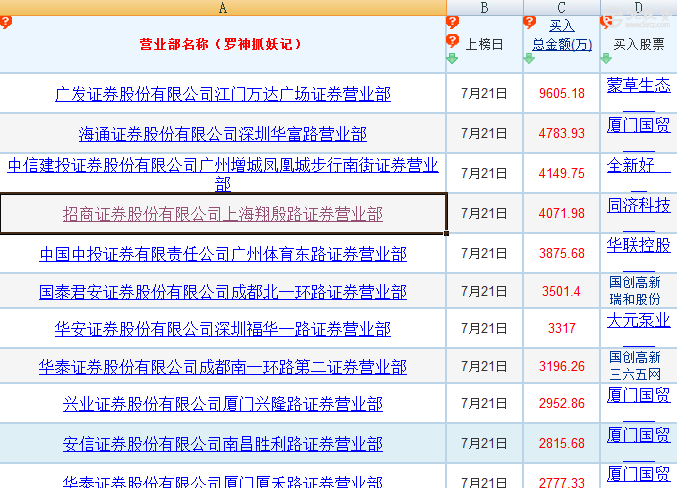Open 华泰证券成都南一环路第二证券营业部 link
Viewport: 677px width, 488px height.
tap(223, 367)
